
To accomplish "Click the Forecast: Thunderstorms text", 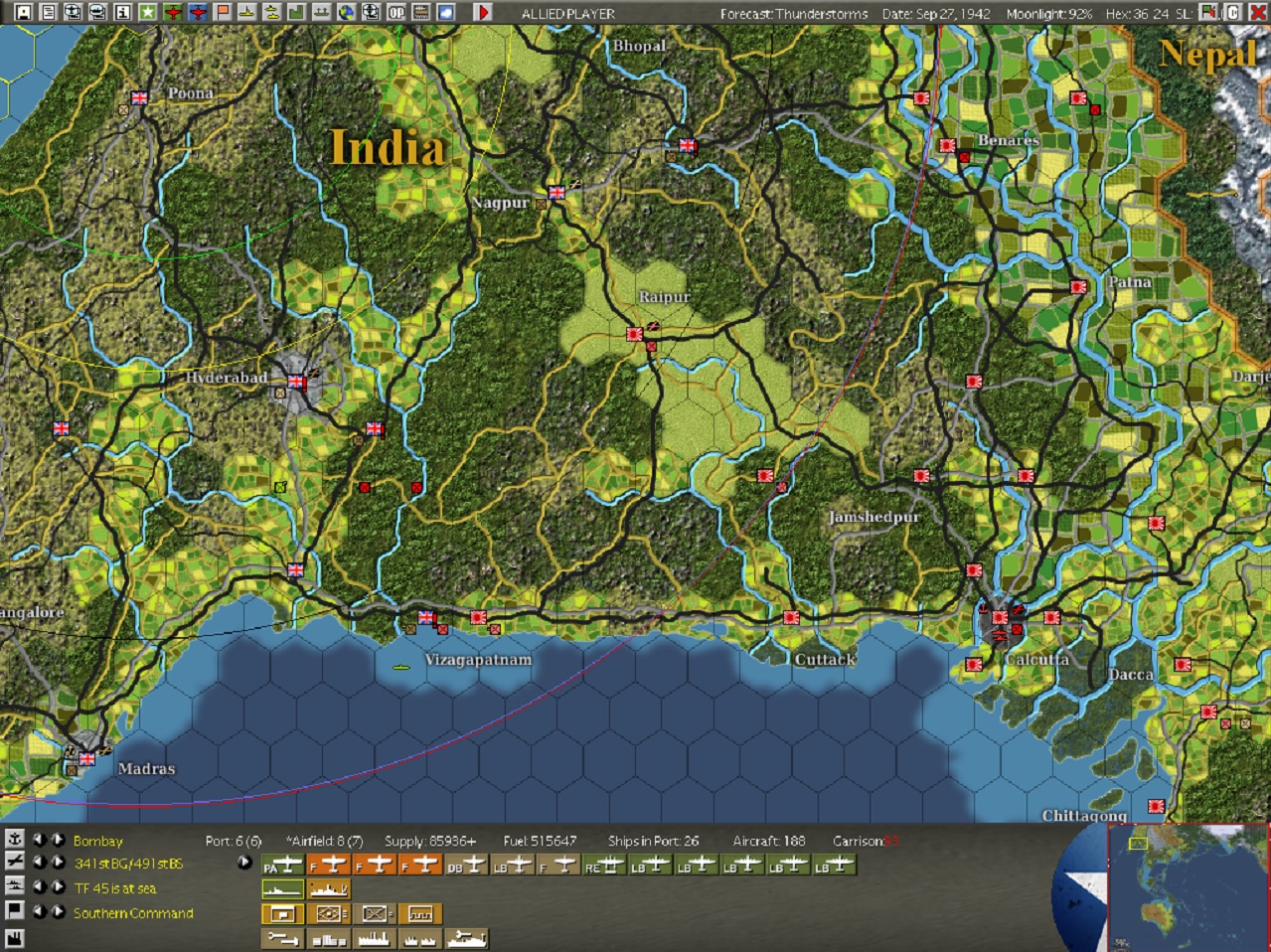I will 794,14.
